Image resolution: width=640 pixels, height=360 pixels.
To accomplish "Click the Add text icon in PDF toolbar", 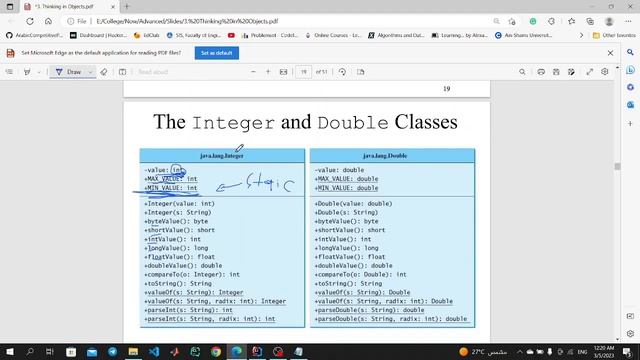I will [122, 72].
